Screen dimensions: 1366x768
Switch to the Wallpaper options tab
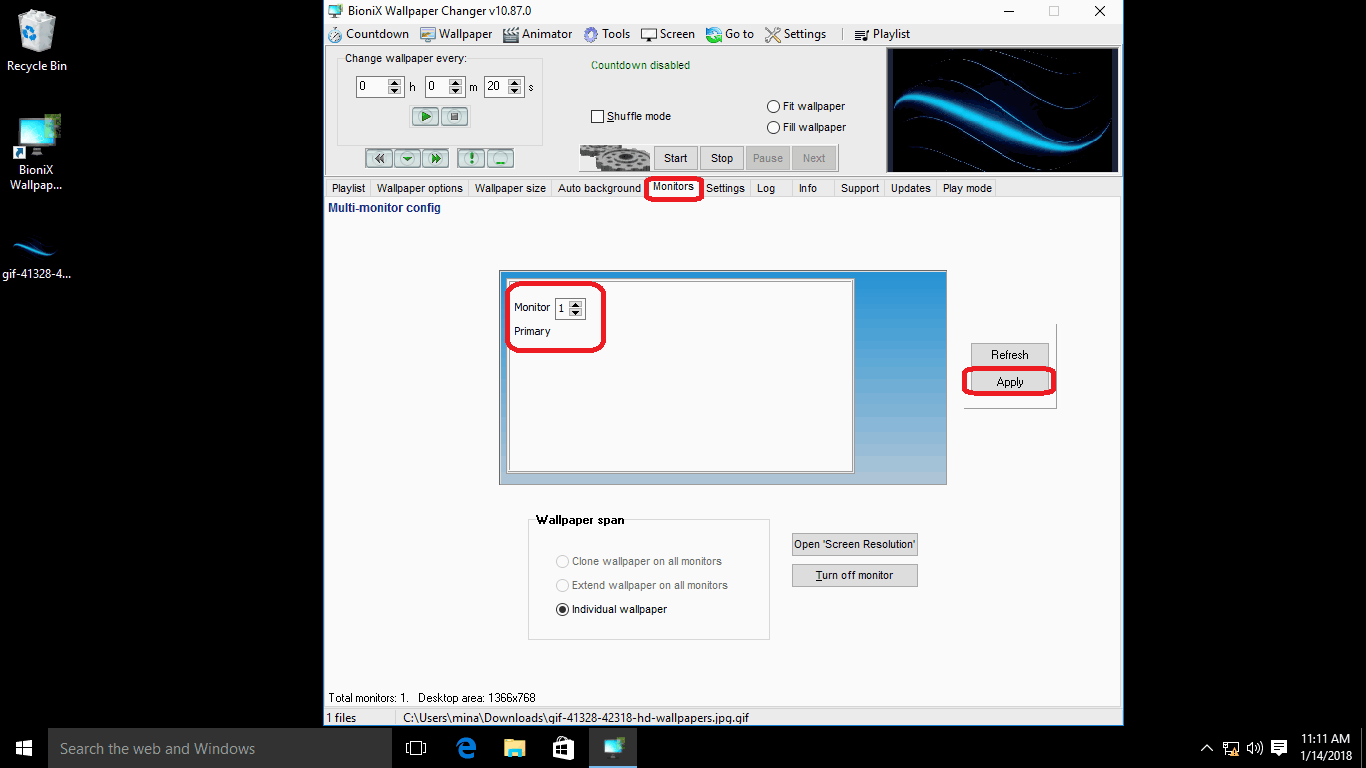420,188
